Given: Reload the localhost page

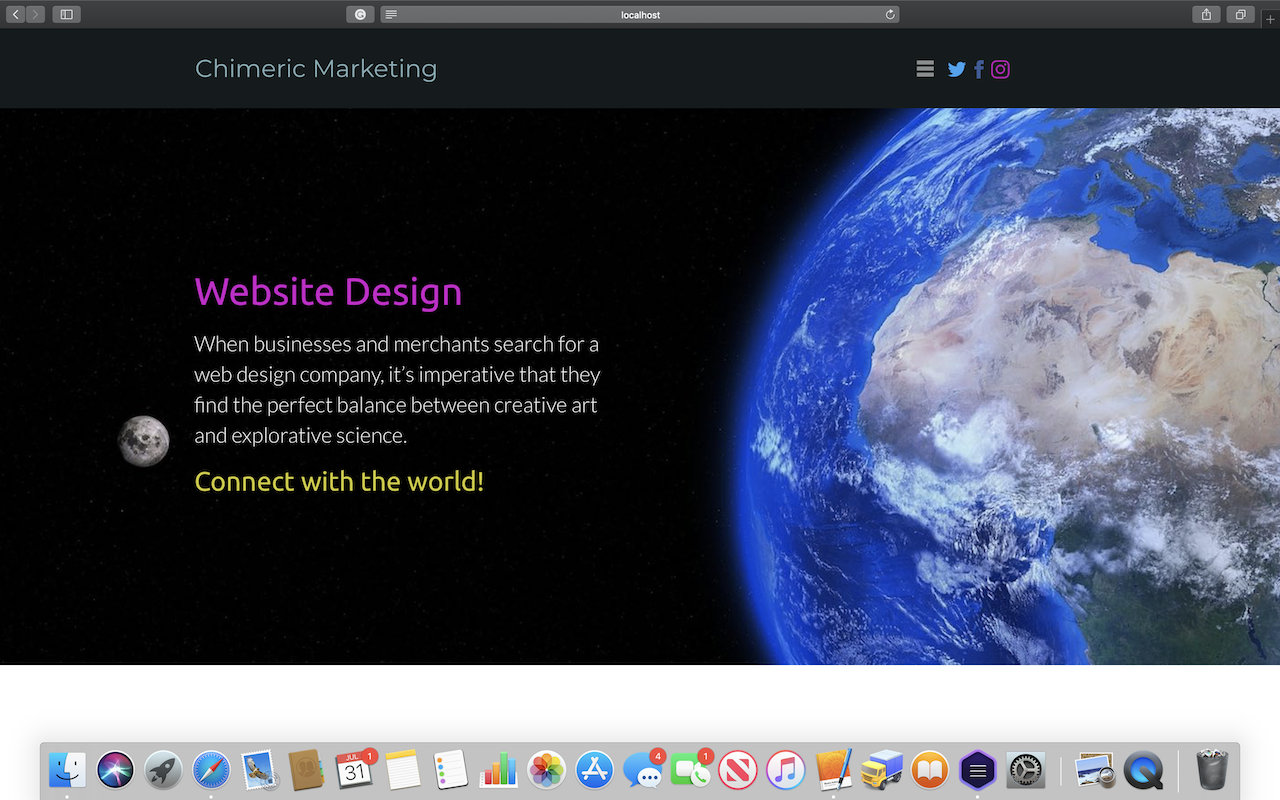Looking at the screenshot, I should click(890, 14).
